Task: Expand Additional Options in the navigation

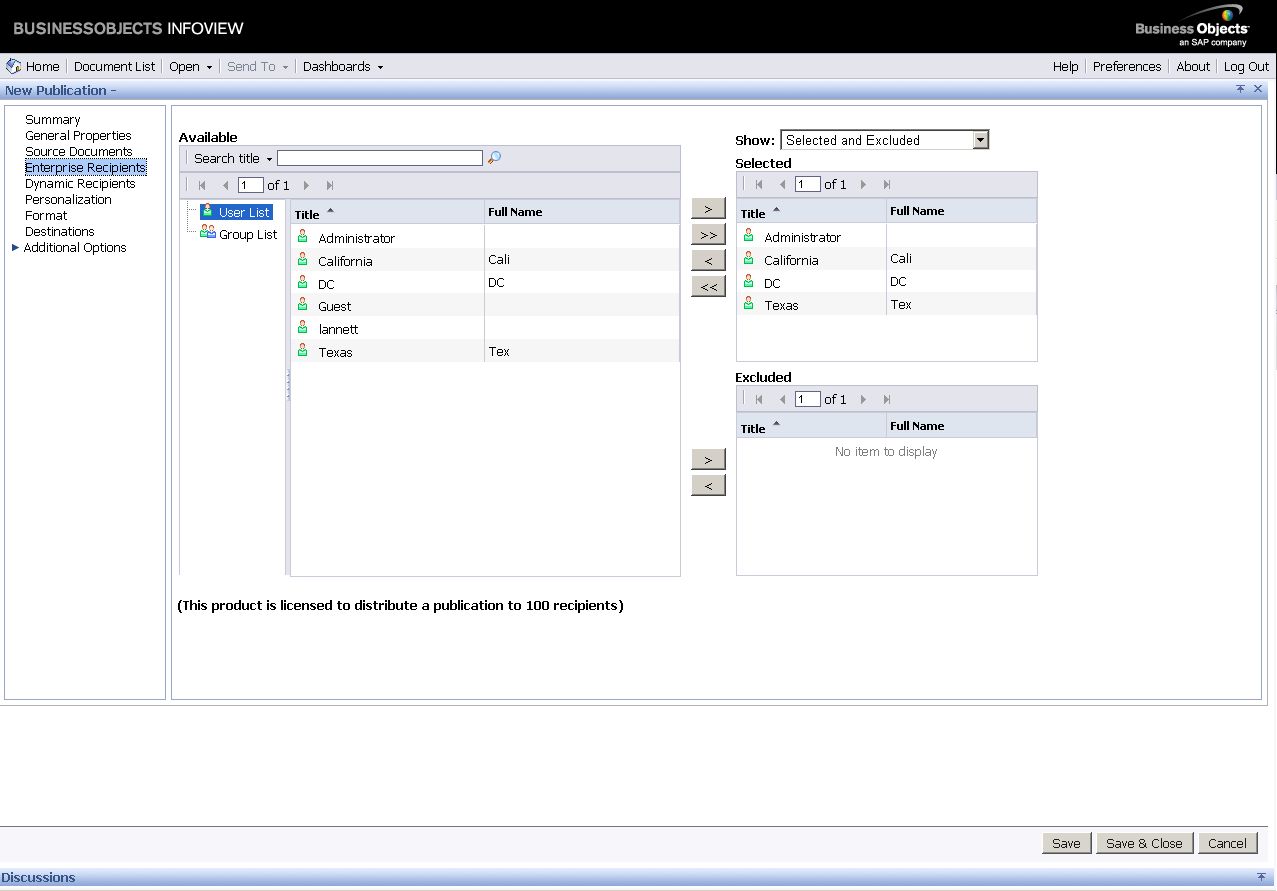Action: coord(15,247)
